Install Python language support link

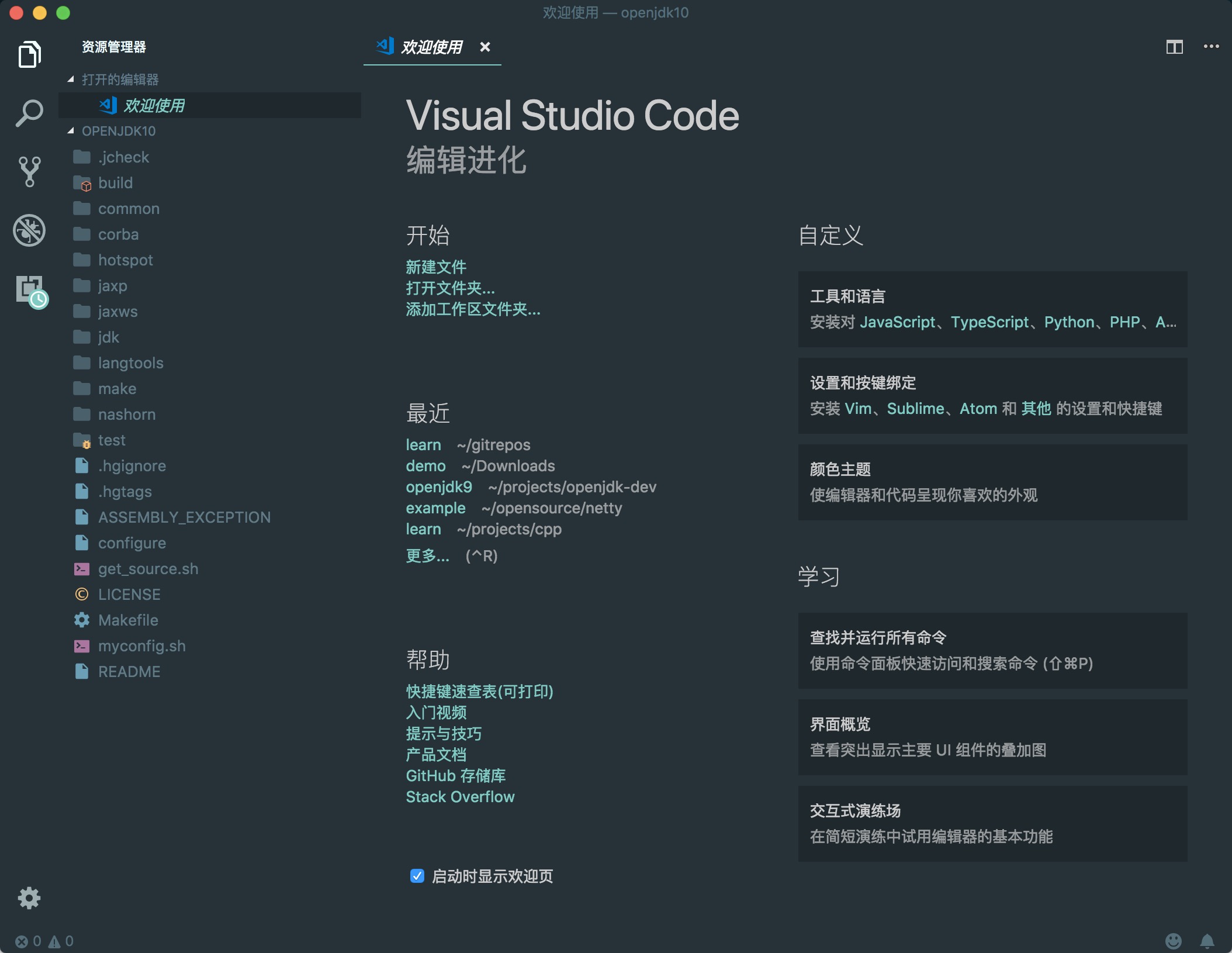[x=1069, y=322]
